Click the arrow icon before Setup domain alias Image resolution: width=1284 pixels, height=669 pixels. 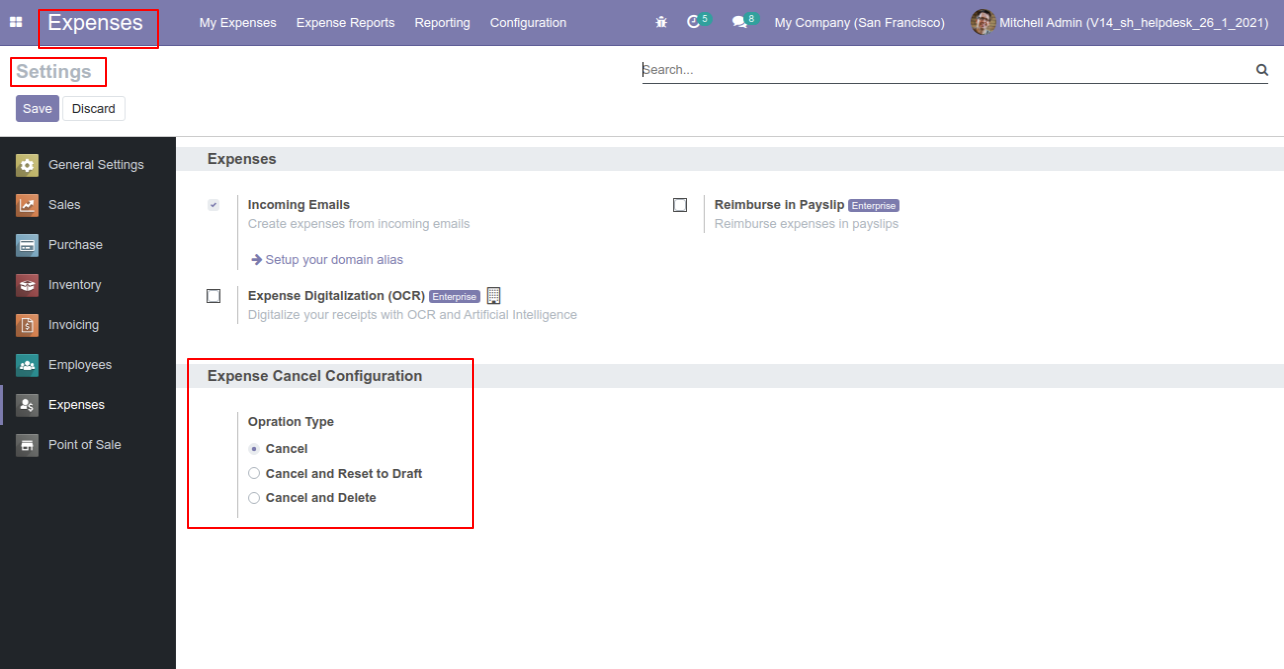(x=256, y=259)
